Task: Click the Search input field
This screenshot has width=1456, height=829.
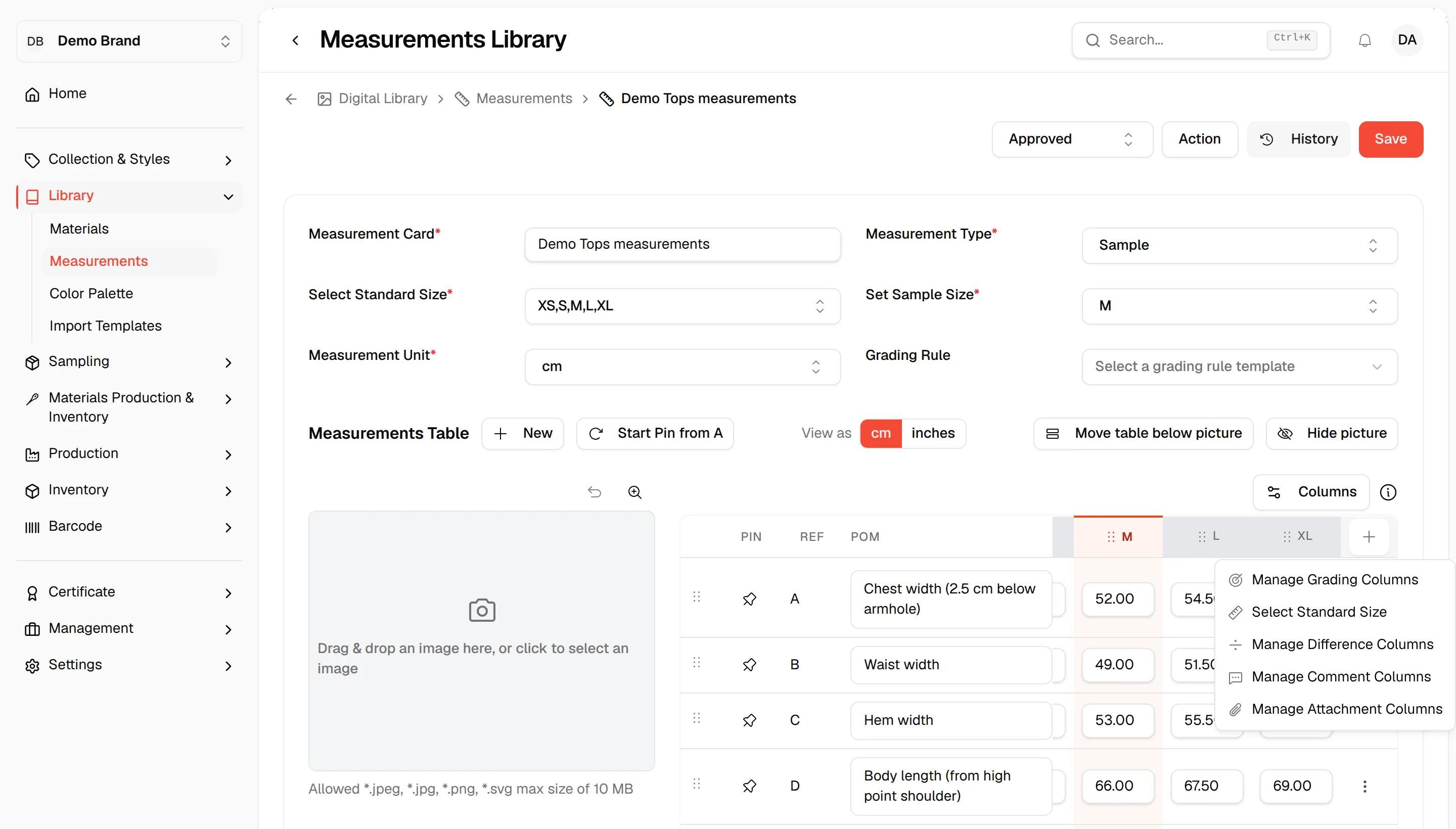Action: [x=1200, y=40]
